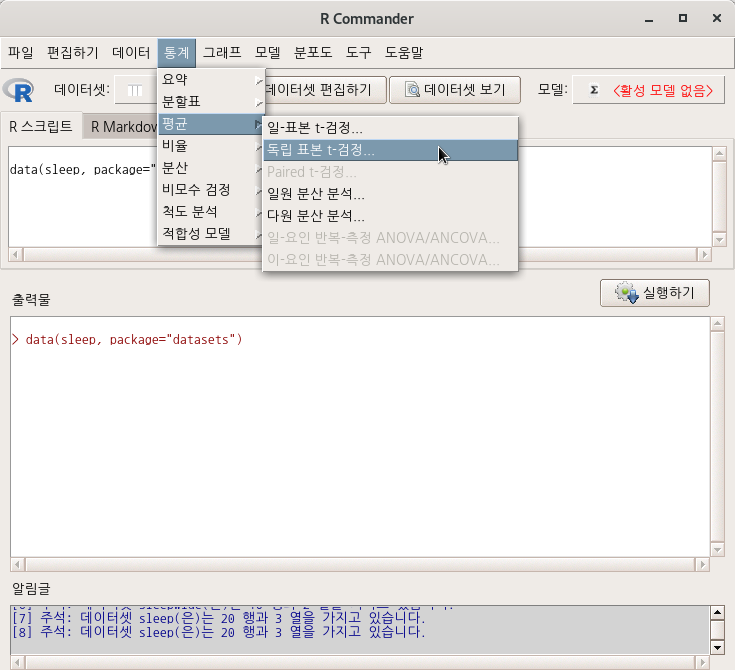
Task: Minimize the R Commander window
Action: point(649,19)
